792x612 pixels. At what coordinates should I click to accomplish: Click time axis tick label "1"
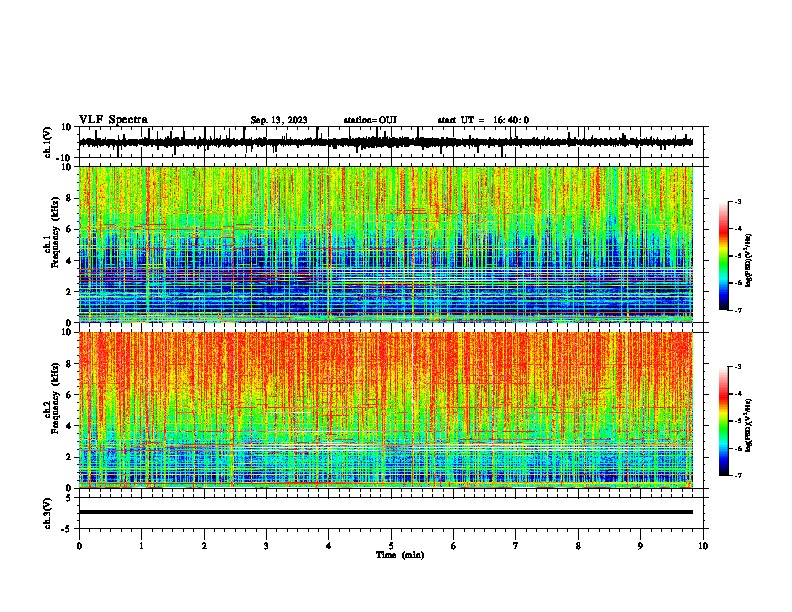pos(141,546)
